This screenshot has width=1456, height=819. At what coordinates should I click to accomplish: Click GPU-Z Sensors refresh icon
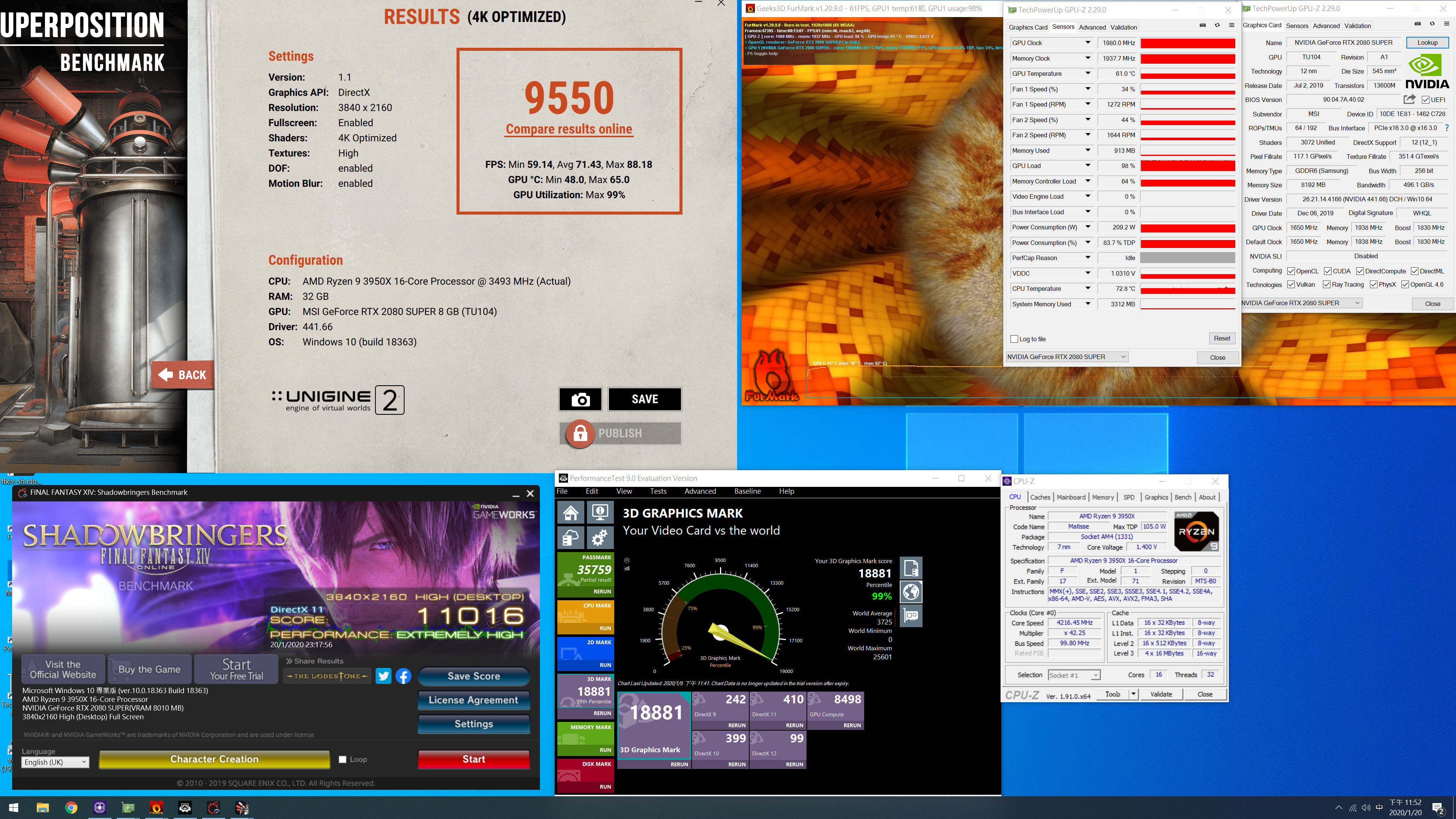[1217, 25]
